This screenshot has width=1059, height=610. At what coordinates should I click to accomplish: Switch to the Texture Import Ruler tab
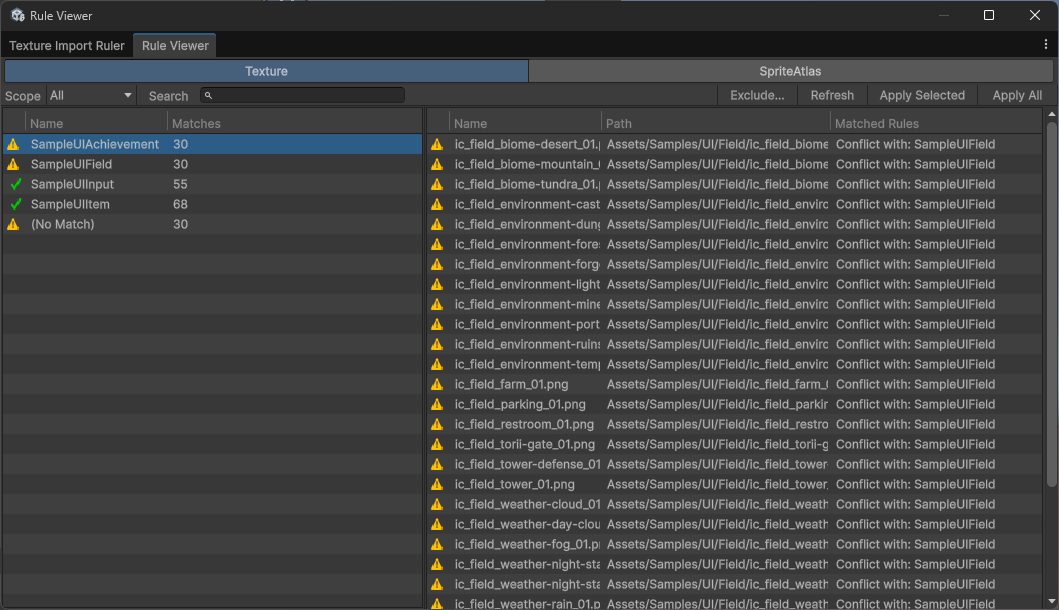(x=67, y=45)
